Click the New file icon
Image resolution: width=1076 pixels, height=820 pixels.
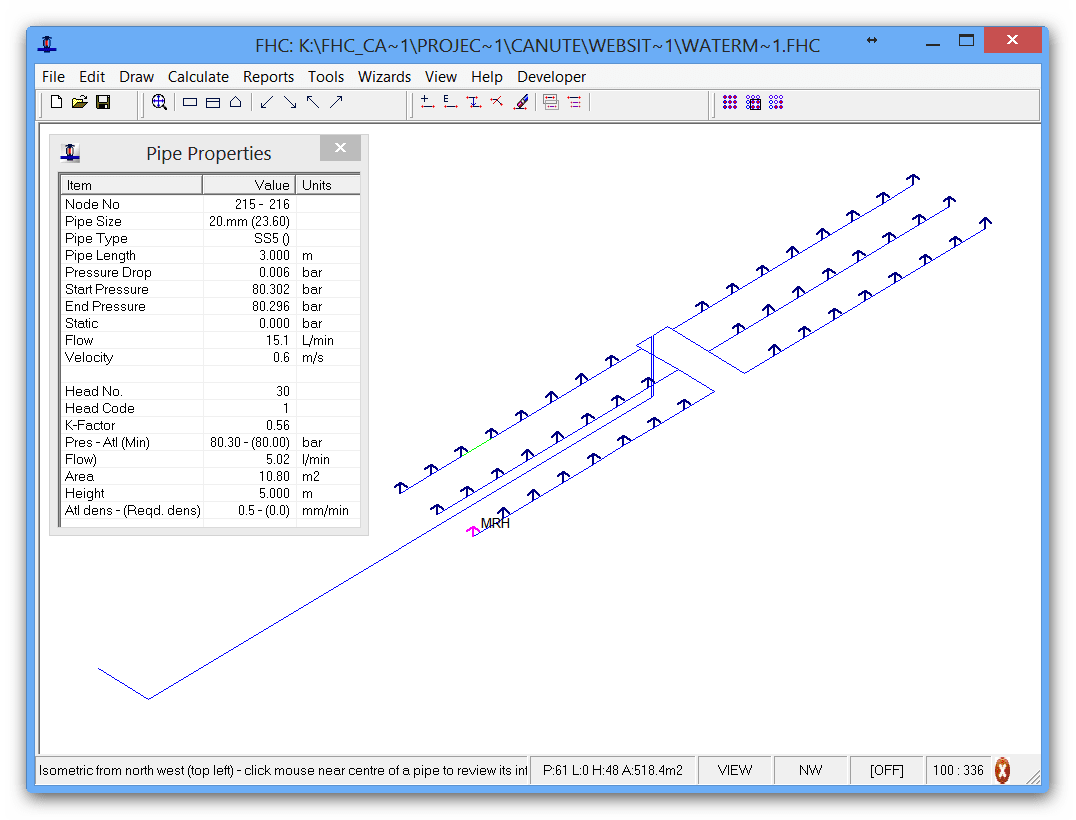click(x=56, y=102)
